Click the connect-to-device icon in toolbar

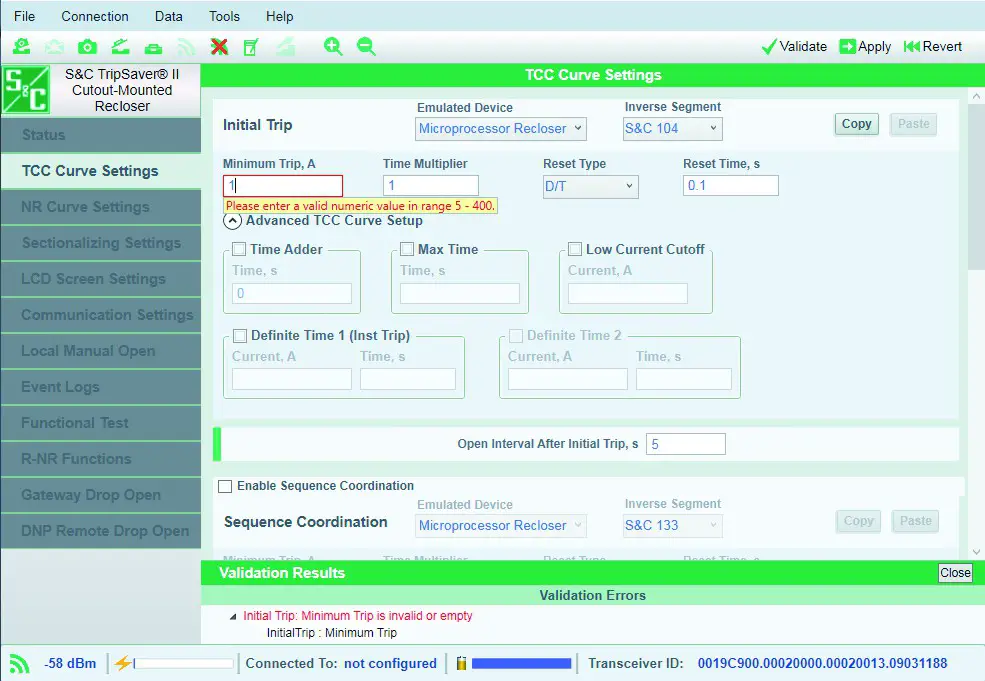(22, 46)
